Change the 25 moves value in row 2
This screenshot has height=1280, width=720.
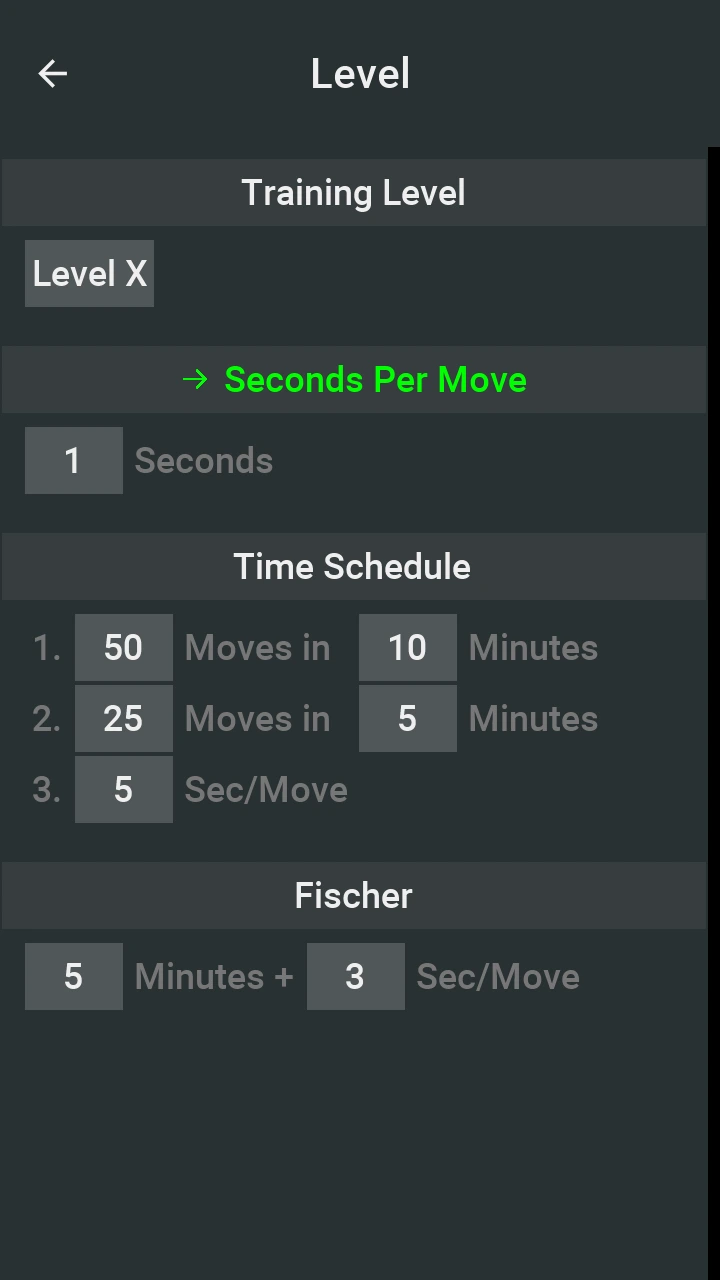123,719
